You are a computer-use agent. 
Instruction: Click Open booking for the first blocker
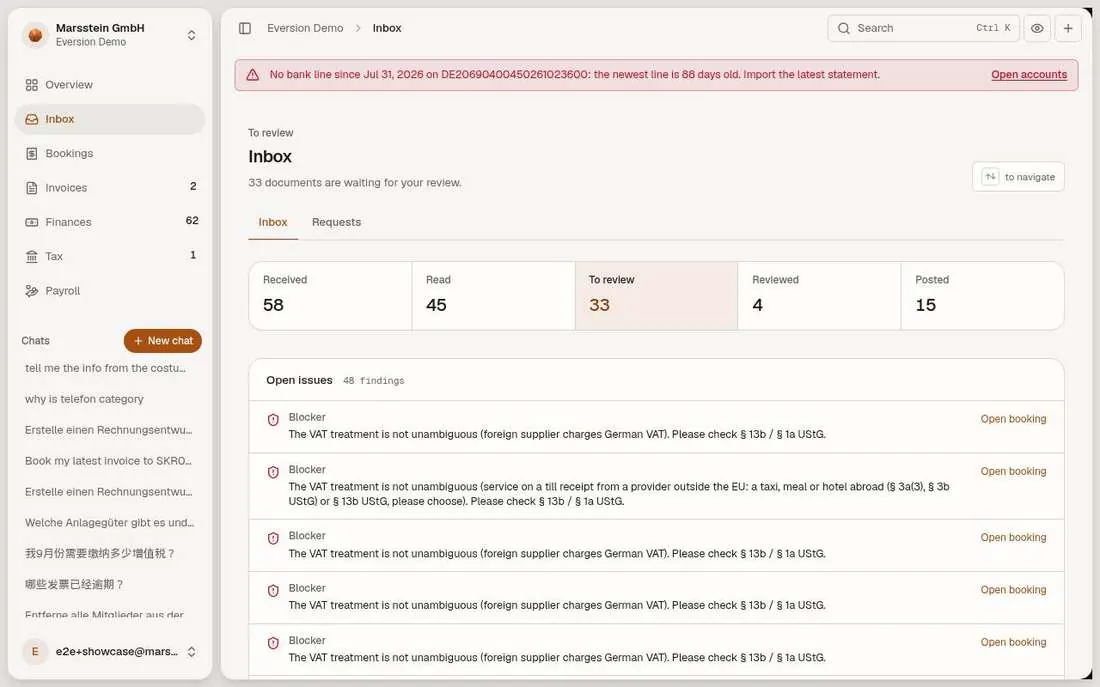click(x=1013, y=419)
